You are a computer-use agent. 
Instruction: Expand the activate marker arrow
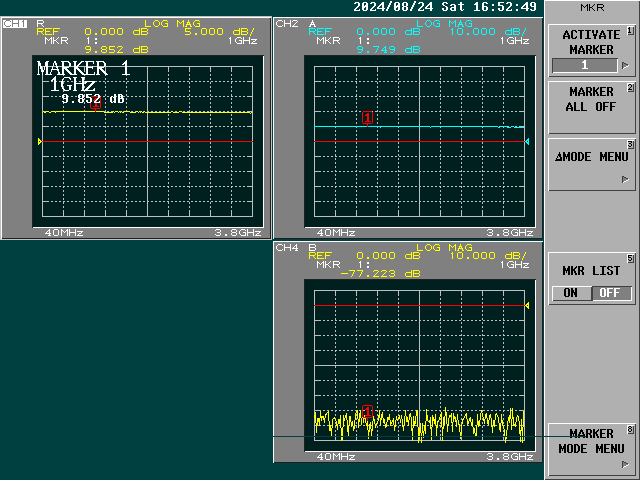(x=625, y=65)
